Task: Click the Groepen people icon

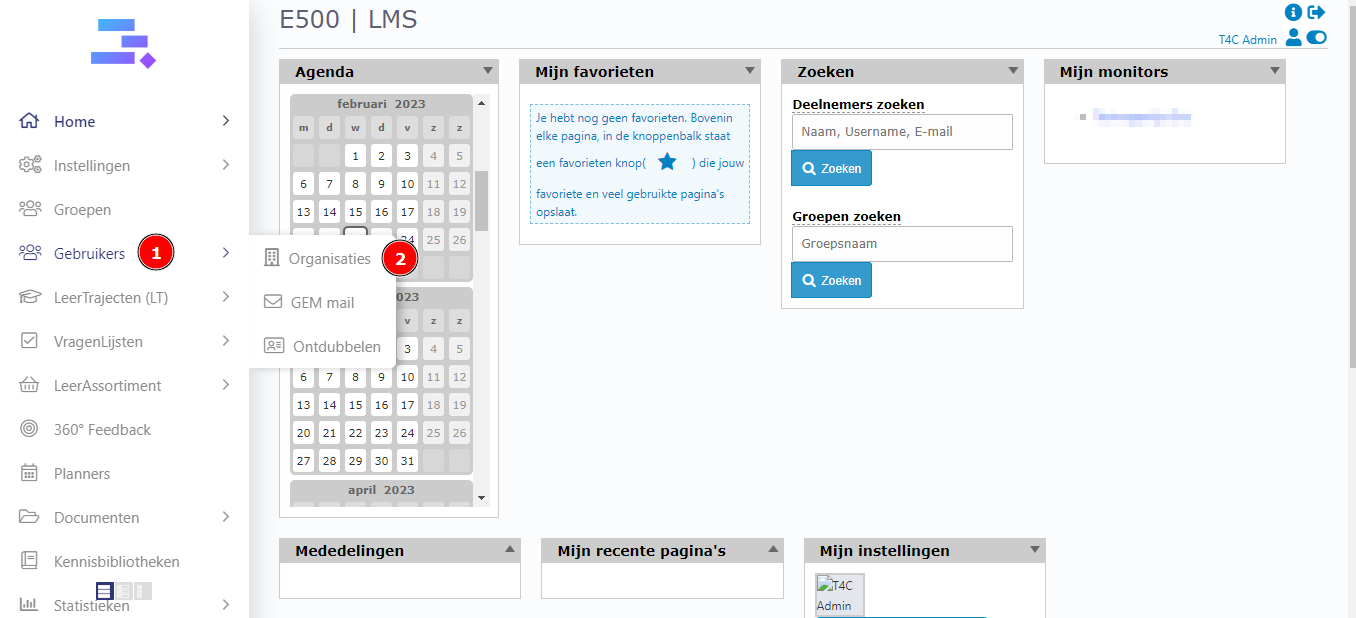Action: (30, 210)
